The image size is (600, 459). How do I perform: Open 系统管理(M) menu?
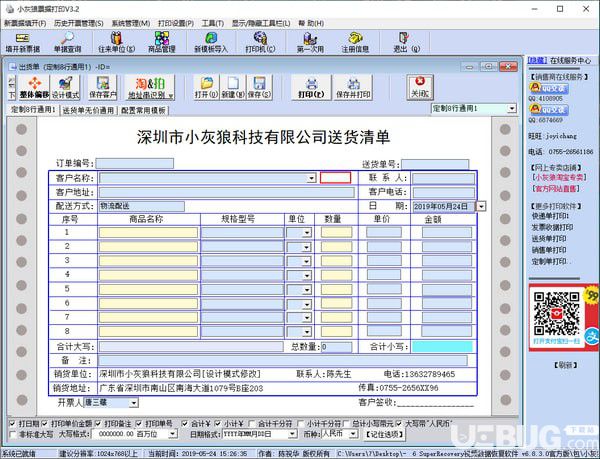pyautogui.click(x=130, y=23)
